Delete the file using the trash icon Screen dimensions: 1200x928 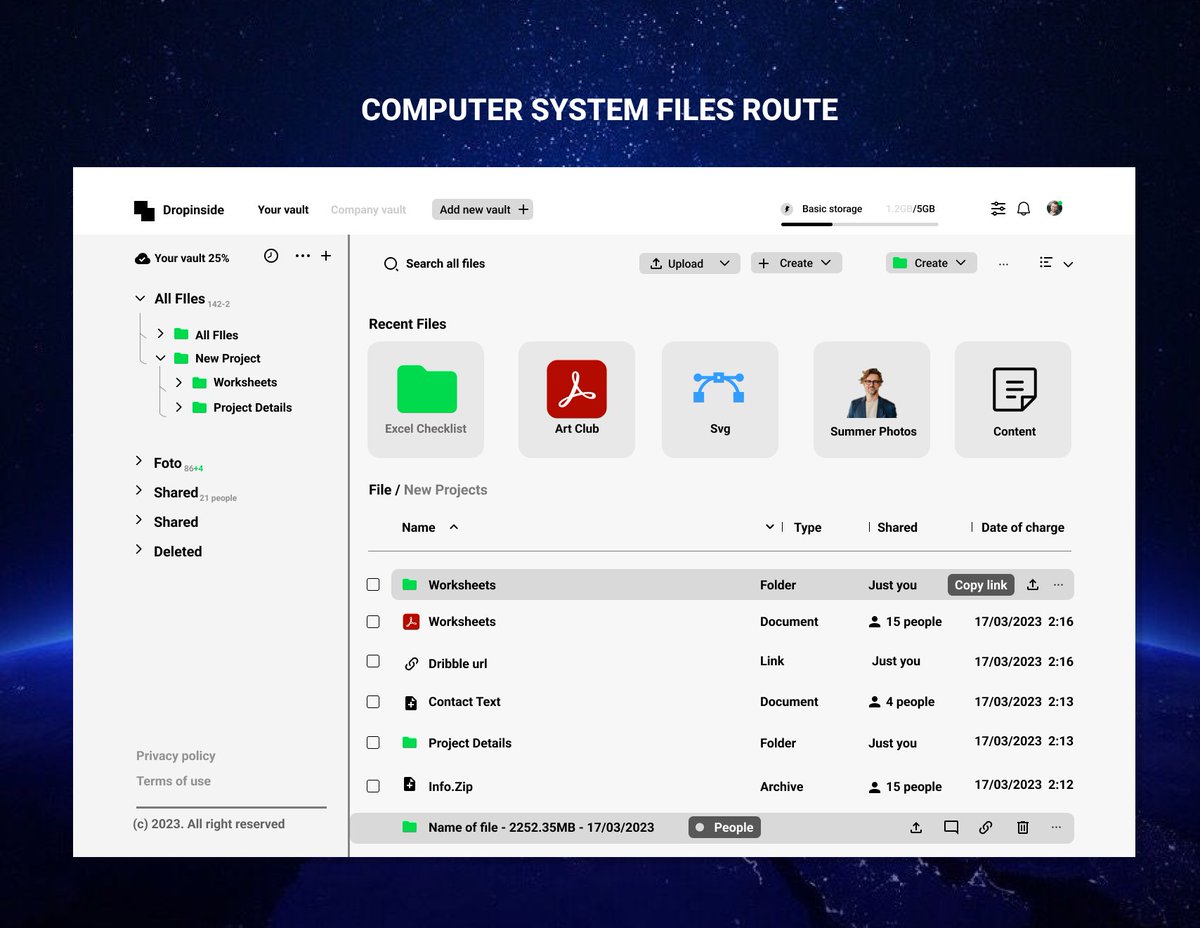(1023, 827)
